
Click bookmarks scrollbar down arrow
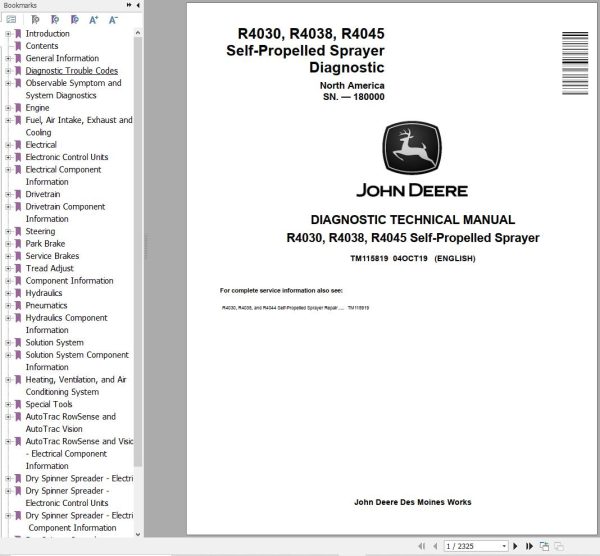pyautogui.click(x=138, y=534)
